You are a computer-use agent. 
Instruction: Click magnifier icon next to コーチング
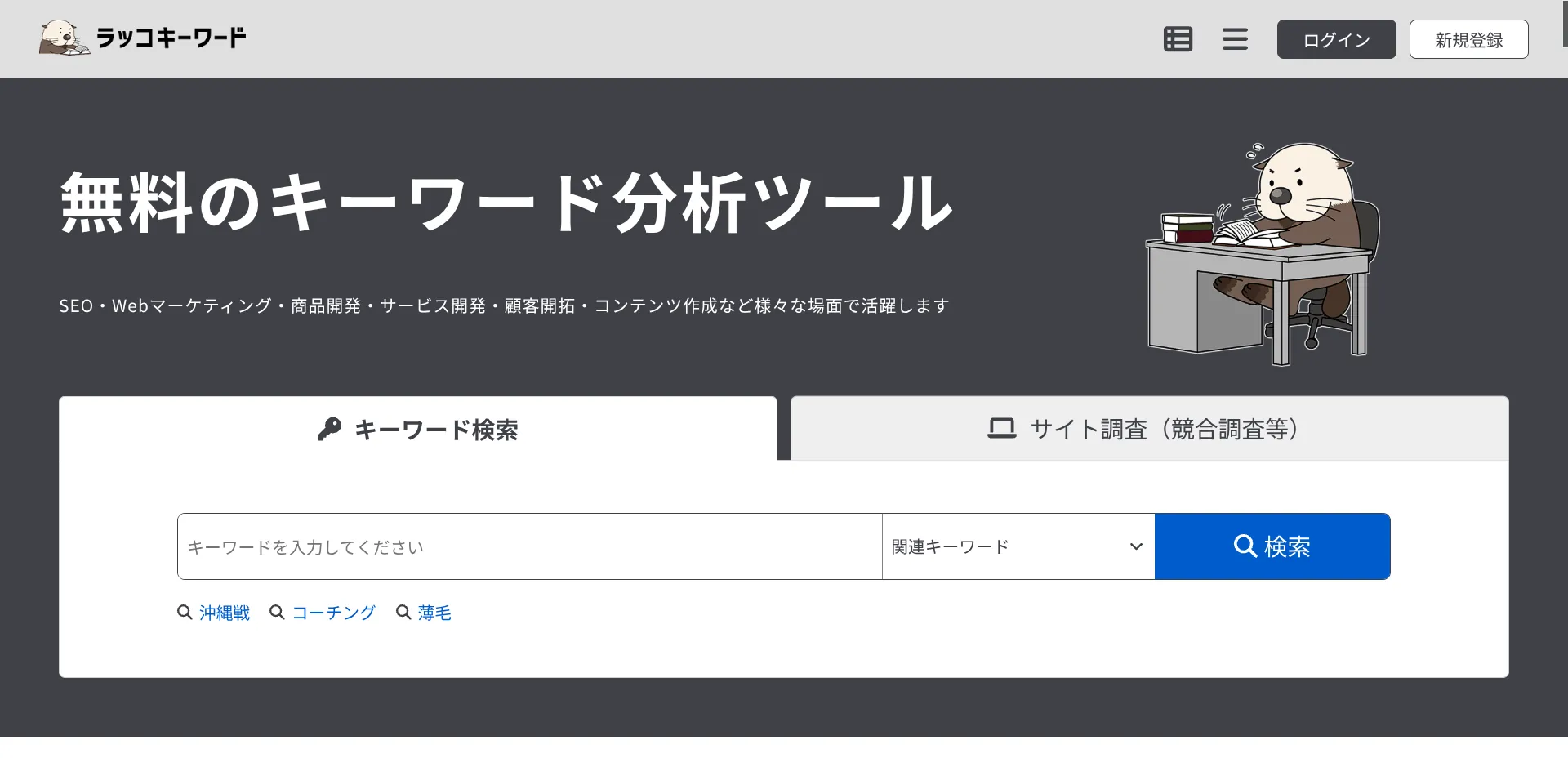click(277, 613)
